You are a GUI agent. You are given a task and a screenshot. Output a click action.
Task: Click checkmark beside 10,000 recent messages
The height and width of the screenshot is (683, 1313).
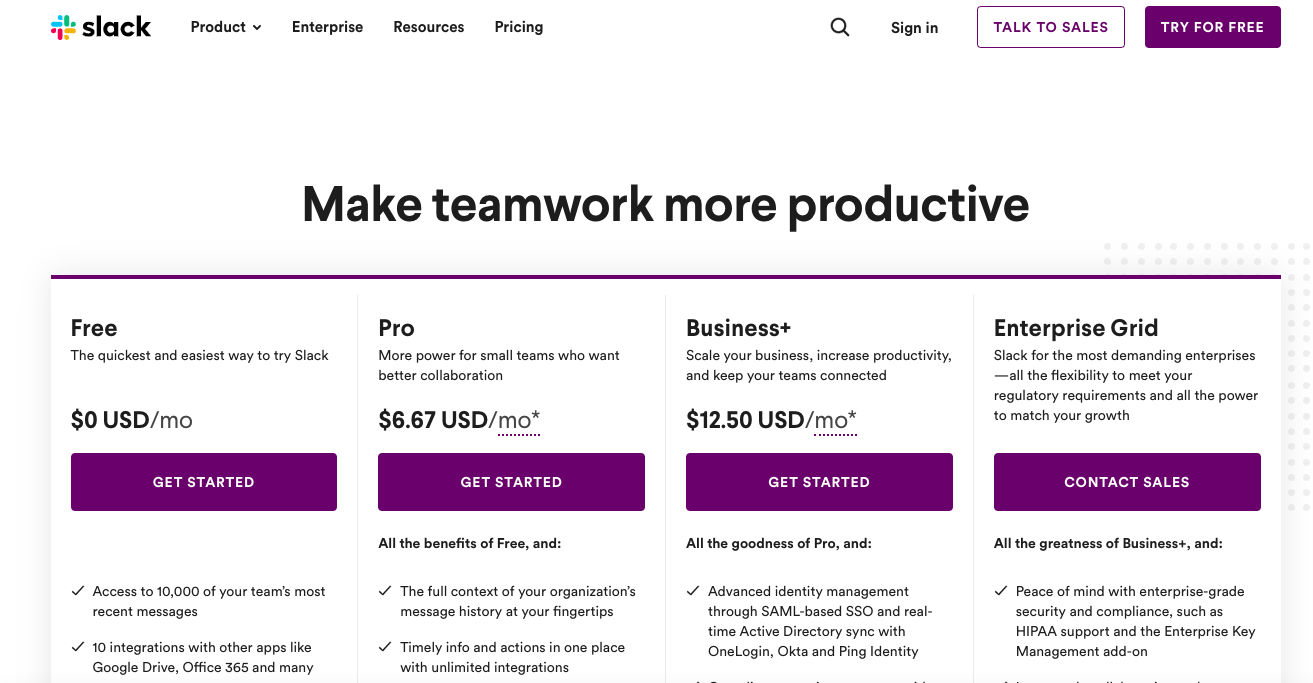(78, 592)
